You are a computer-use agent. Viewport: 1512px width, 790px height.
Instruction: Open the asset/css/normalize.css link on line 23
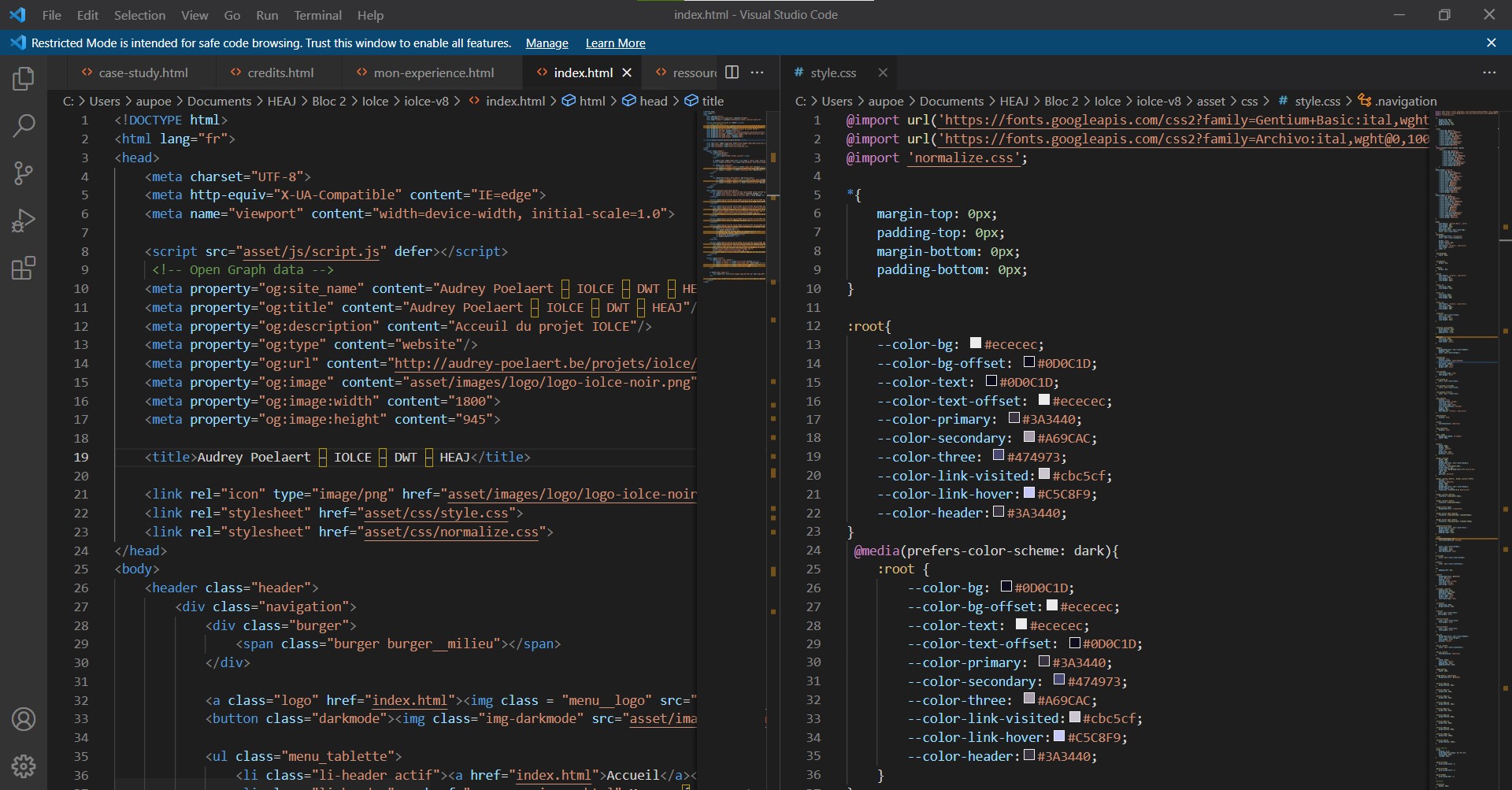click(451, 532)
